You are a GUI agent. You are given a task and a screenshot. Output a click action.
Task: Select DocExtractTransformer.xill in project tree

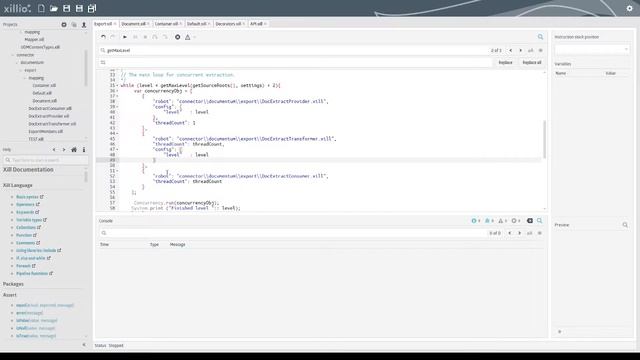52,124
